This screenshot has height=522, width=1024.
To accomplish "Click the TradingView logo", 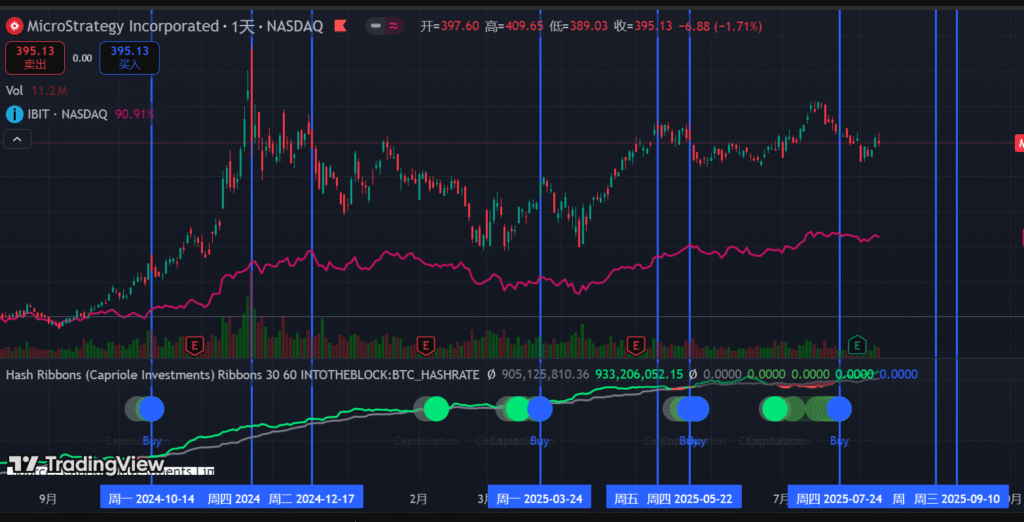I will click(x=84, y=464).
